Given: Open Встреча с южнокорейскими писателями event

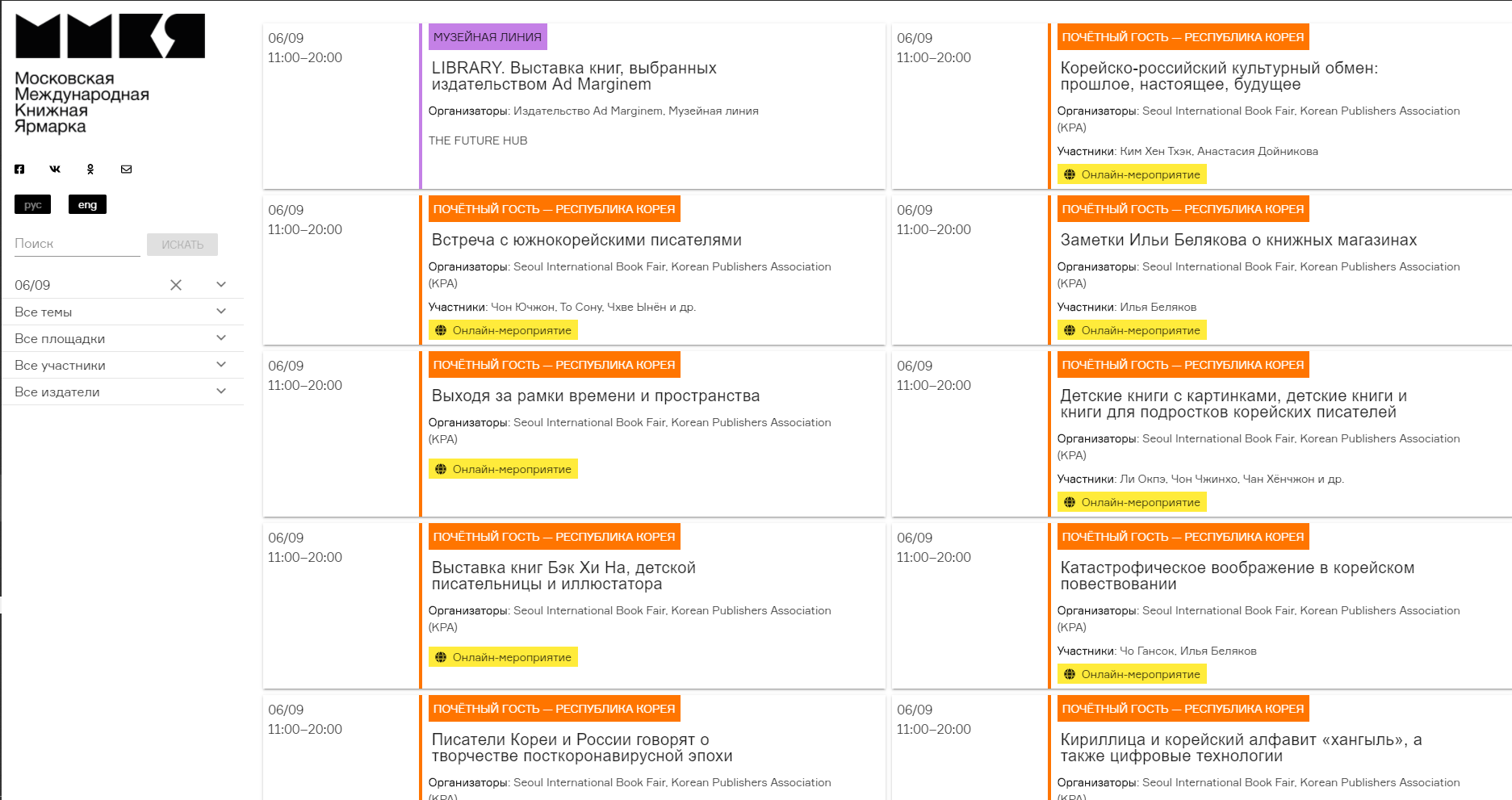Looking at the screenshot, I should pos(587,240).
